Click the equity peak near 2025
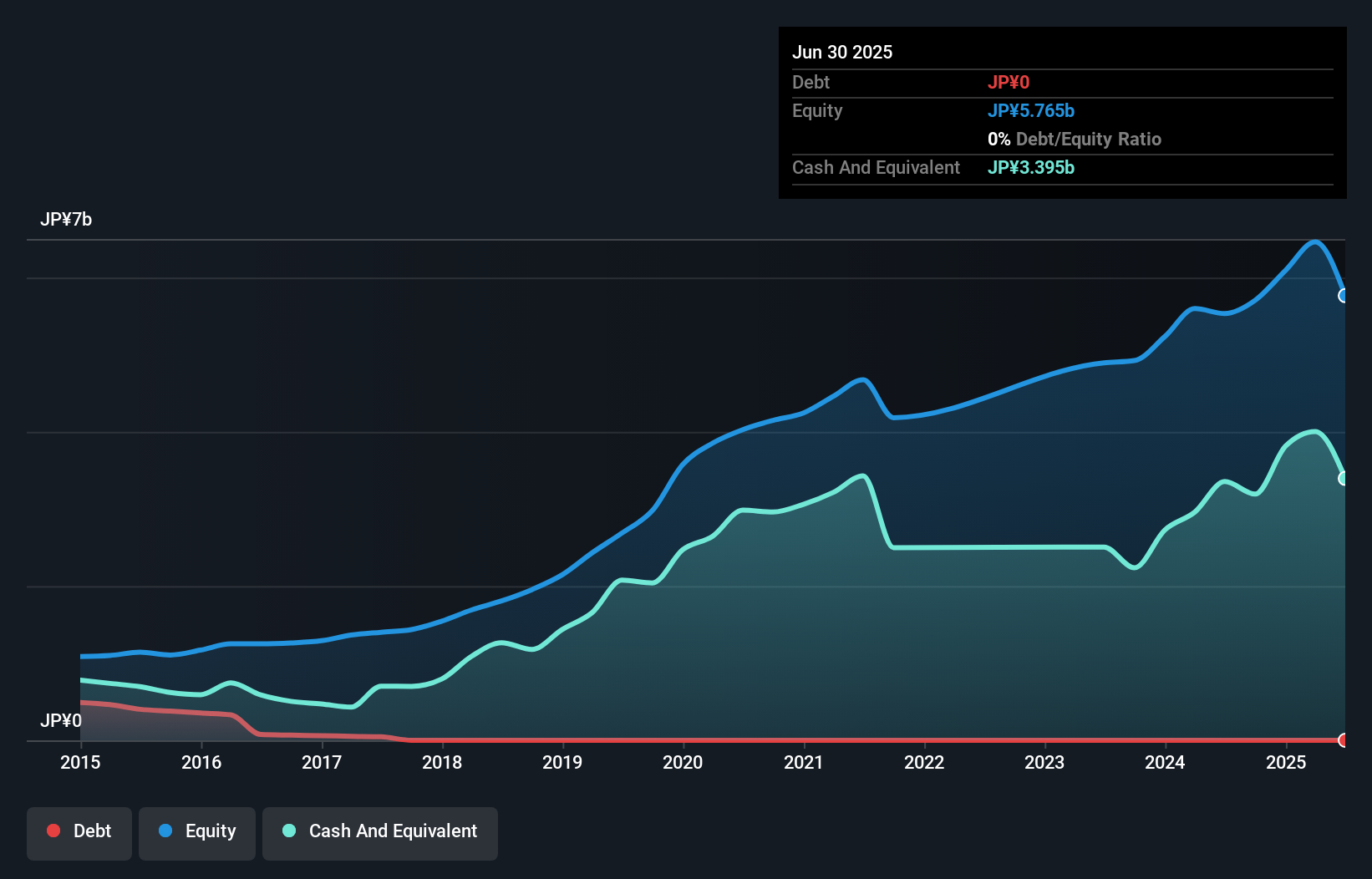This screenshot has width=1372, height=879. click(x=1314, y=242)
